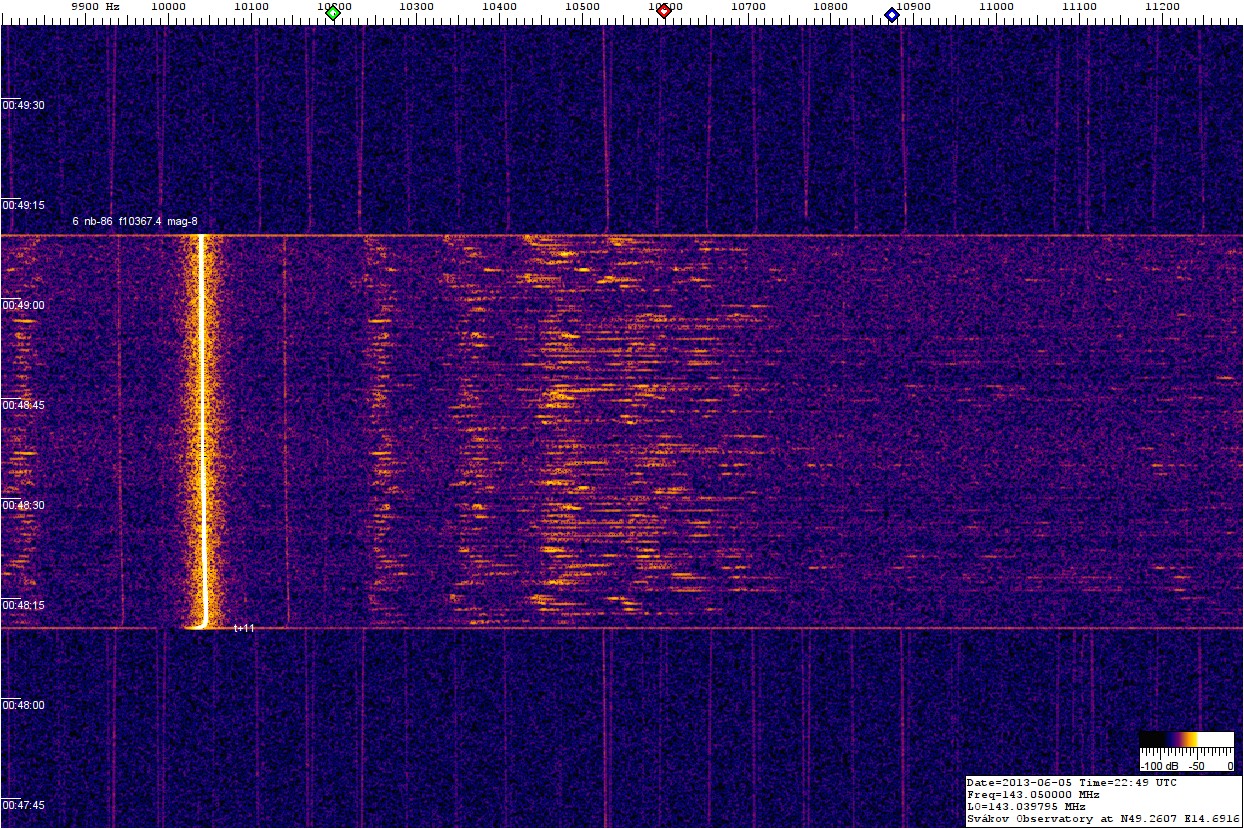The image size is (1244, 829).
Task: Click the 10400 frequency ruler label
Action: [x=499, y=6]
